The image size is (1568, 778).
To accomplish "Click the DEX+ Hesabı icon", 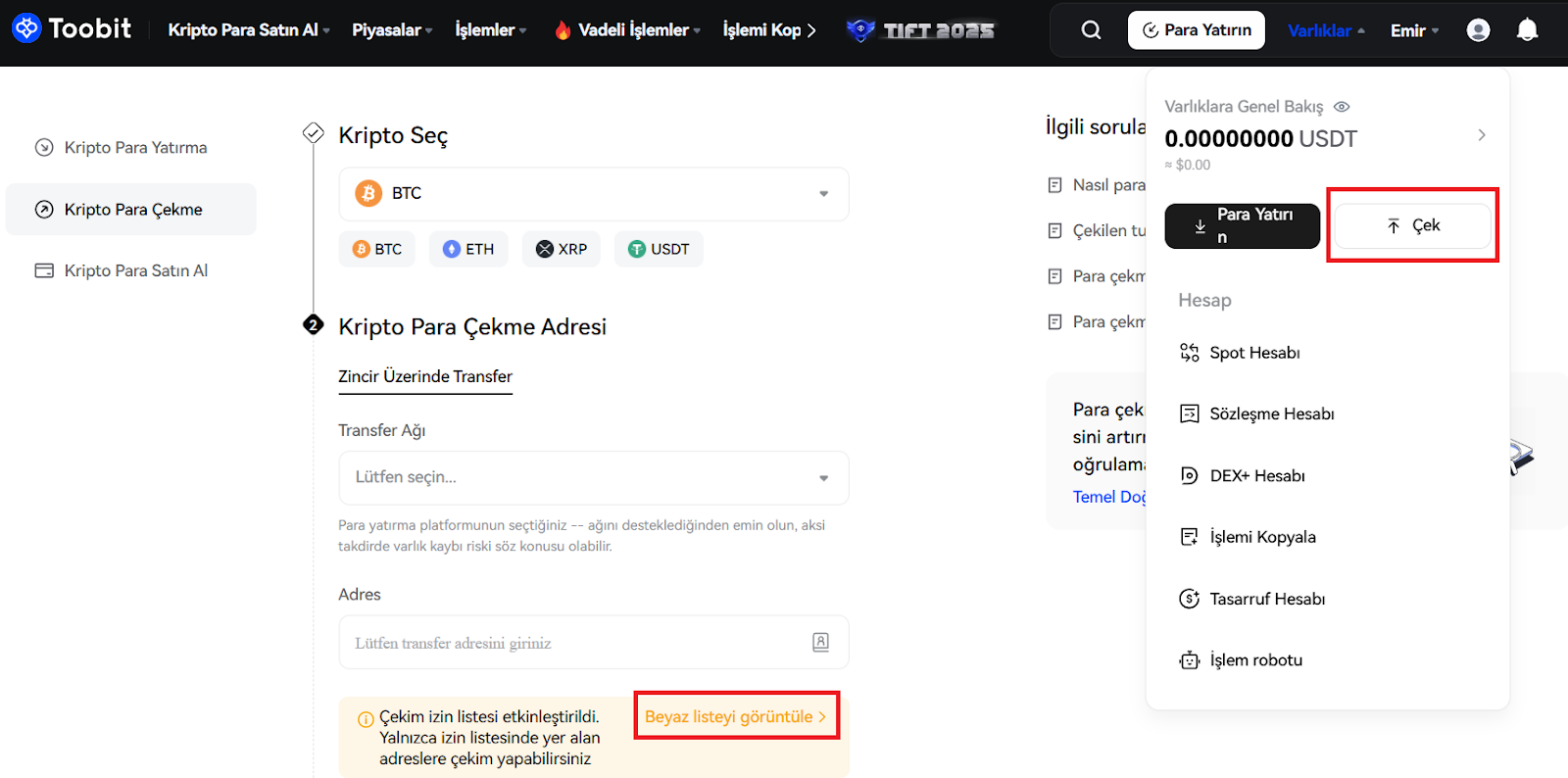I will click(x=1189, y=475).
